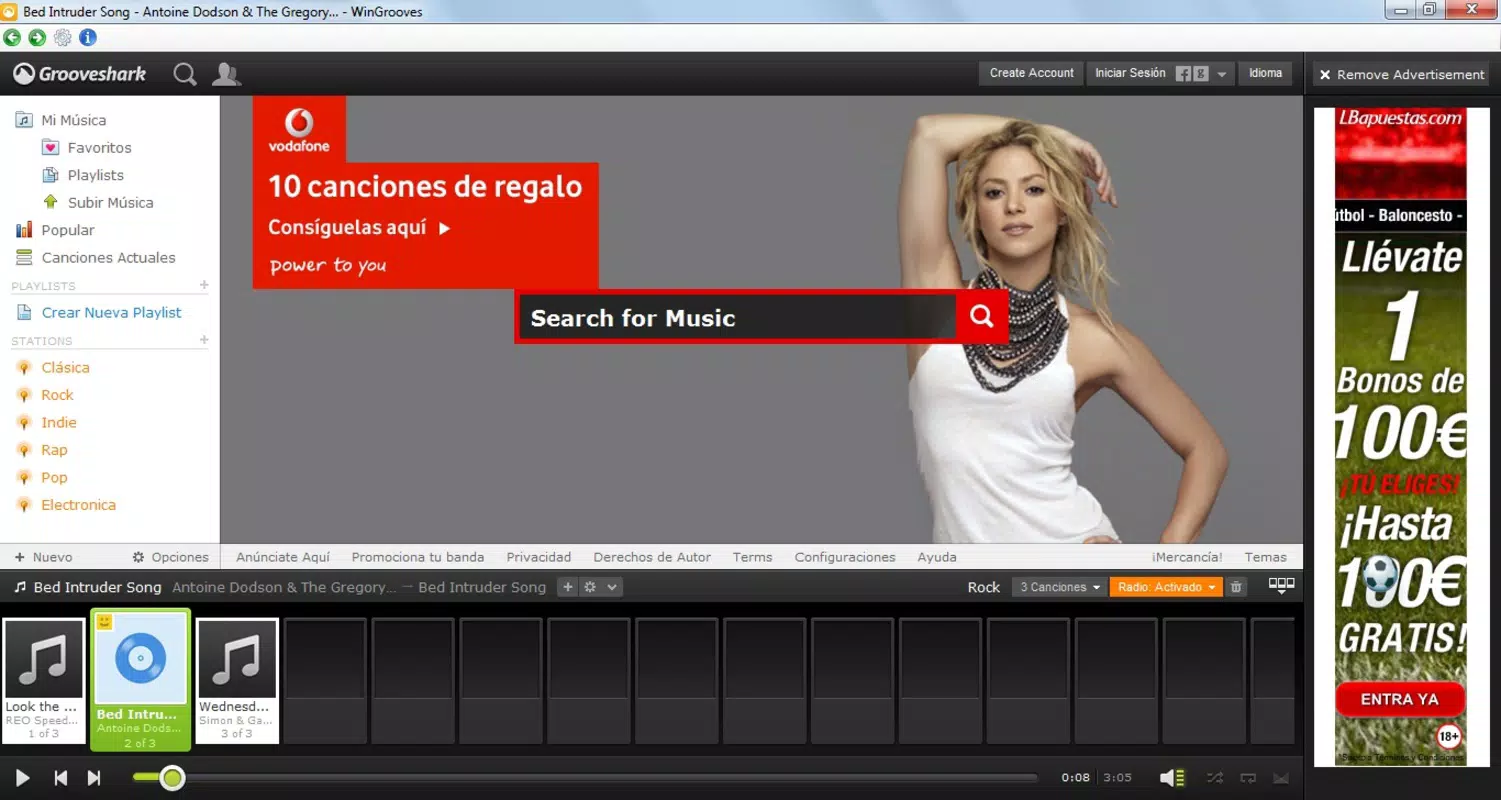Click the Favoritos heart icon
The height and width of the screenshot is (800, 1501).
tap(51, 148)
